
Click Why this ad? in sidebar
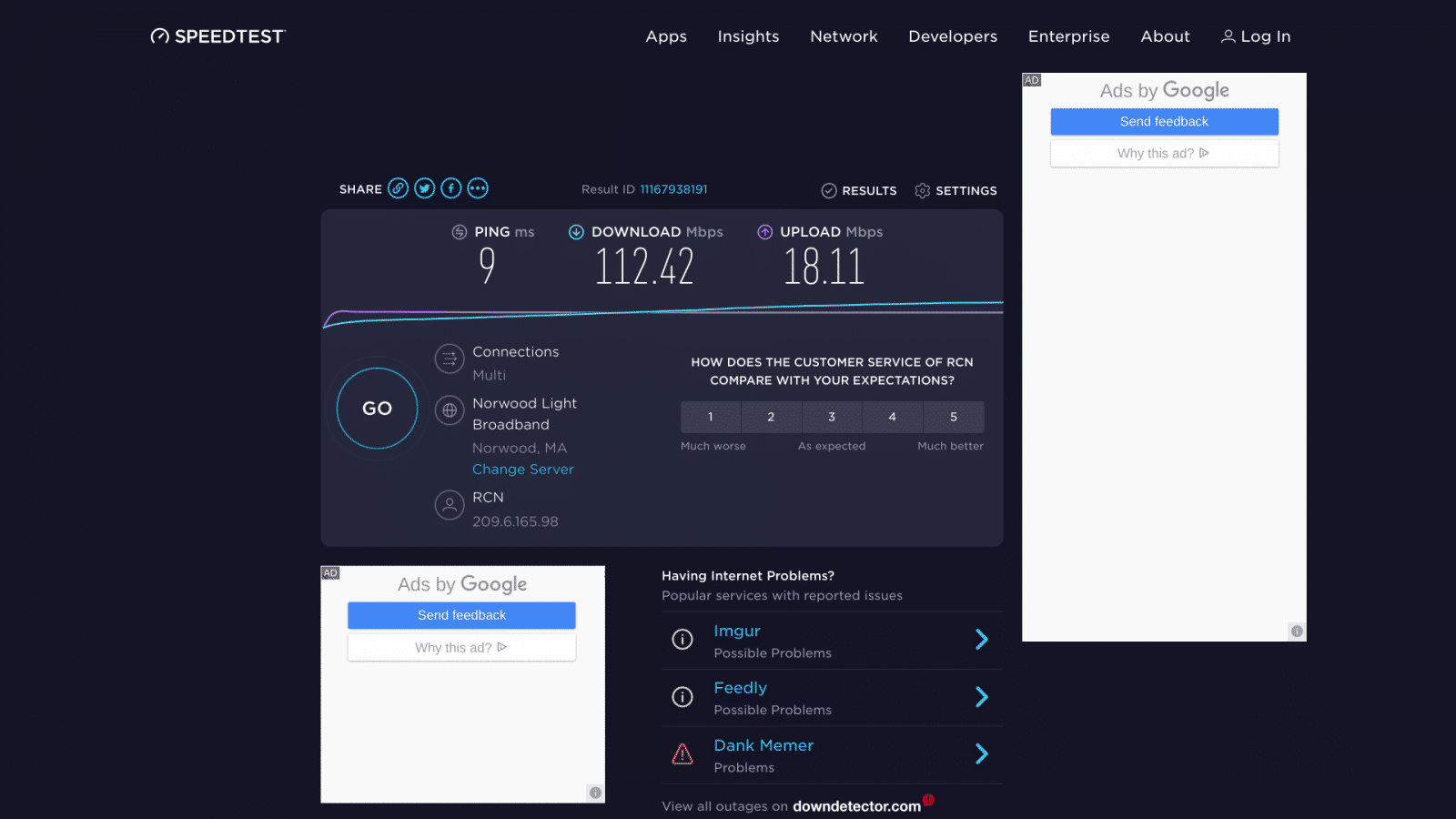pyautogui.click(x=1164, y=153)
